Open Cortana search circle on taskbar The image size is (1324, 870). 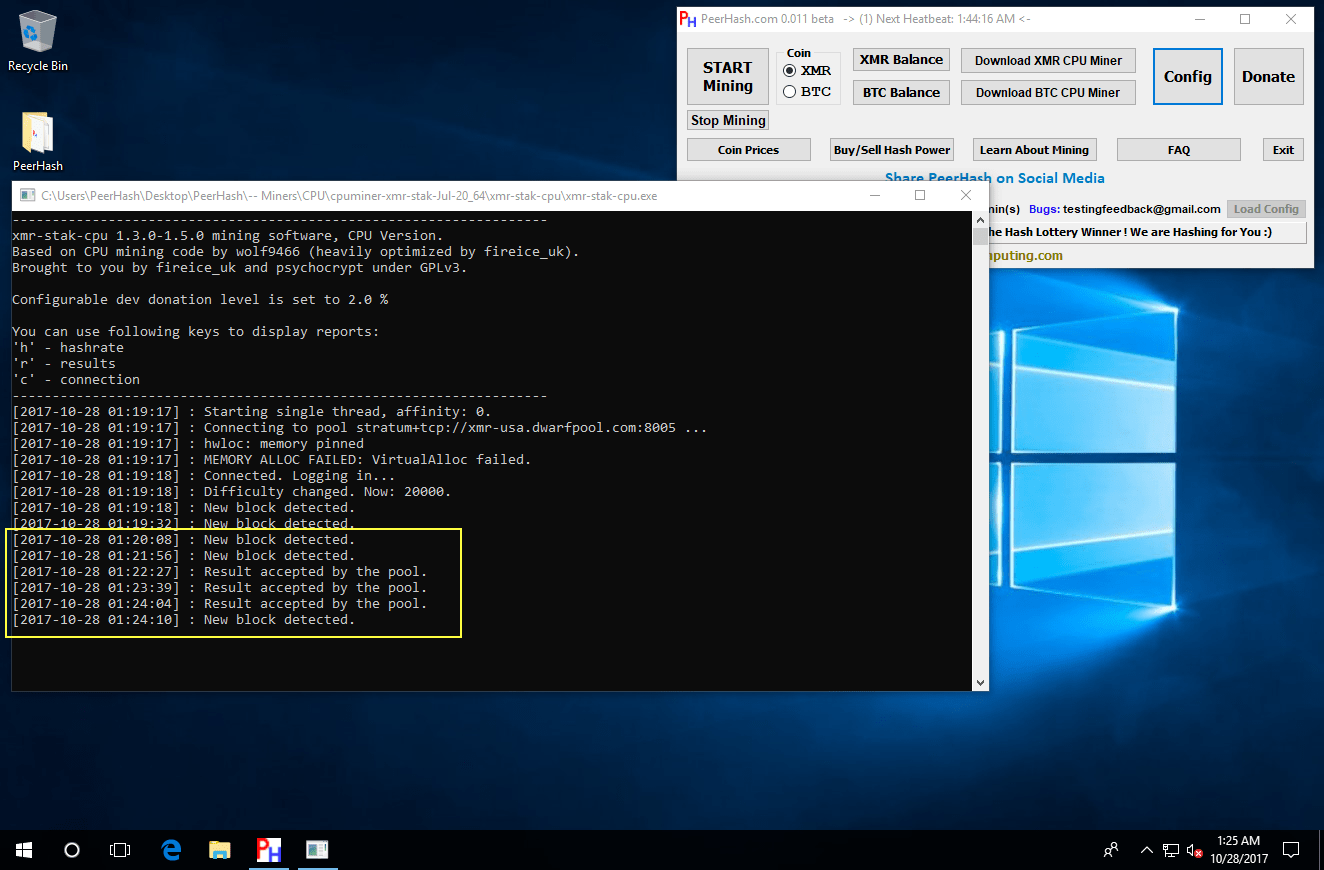pos(72,850)
